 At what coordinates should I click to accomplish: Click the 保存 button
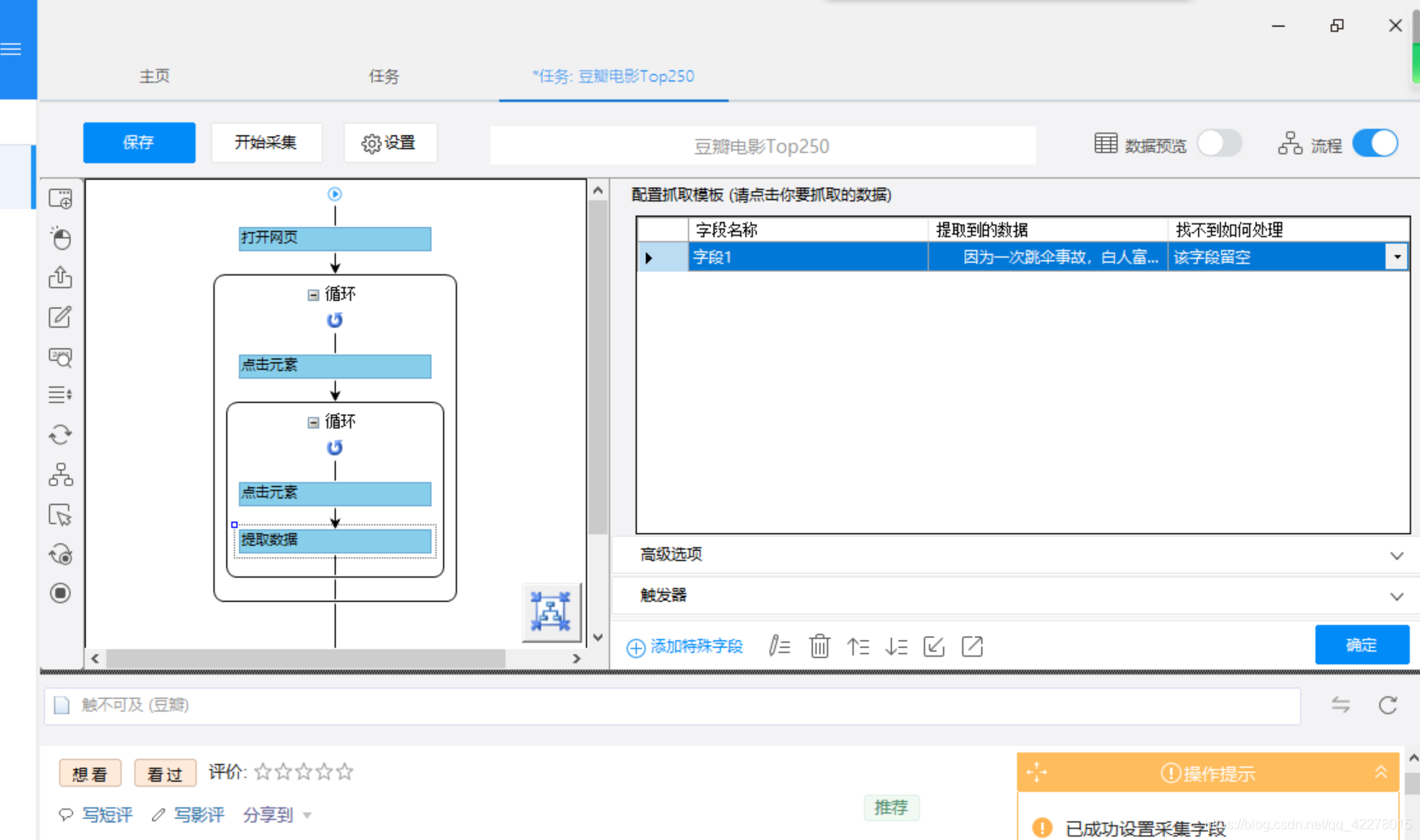[139, 143]
